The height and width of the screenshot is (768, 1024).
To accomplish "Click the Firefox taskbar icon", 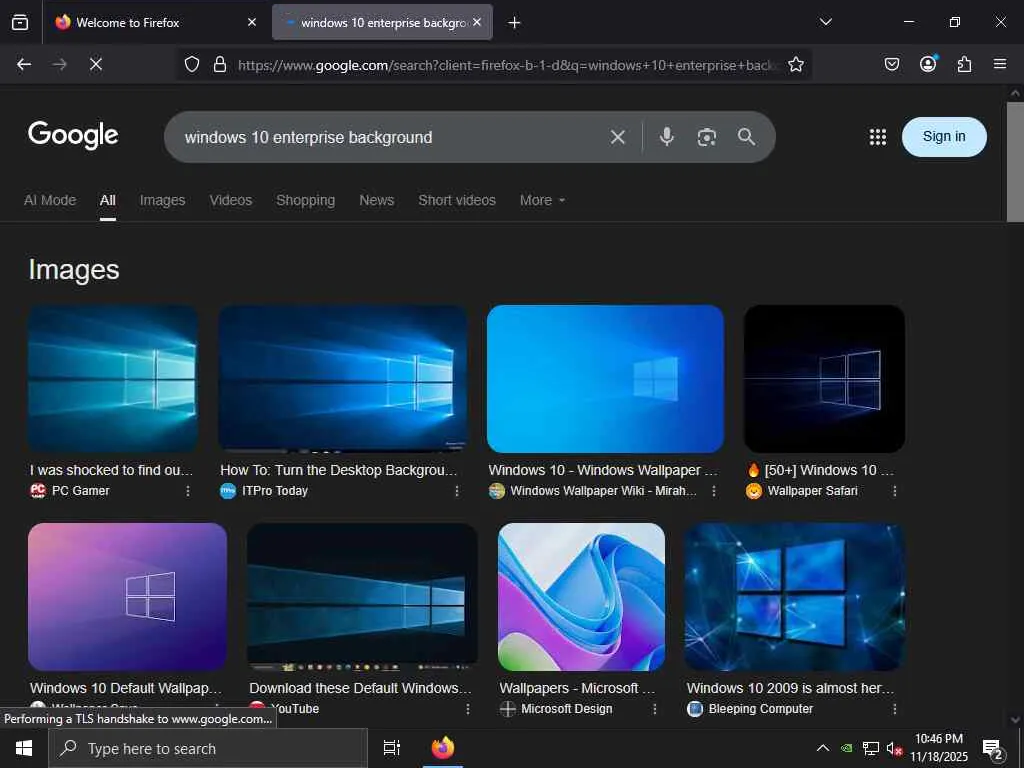I will pyautogui.click(x=443, y=748).
